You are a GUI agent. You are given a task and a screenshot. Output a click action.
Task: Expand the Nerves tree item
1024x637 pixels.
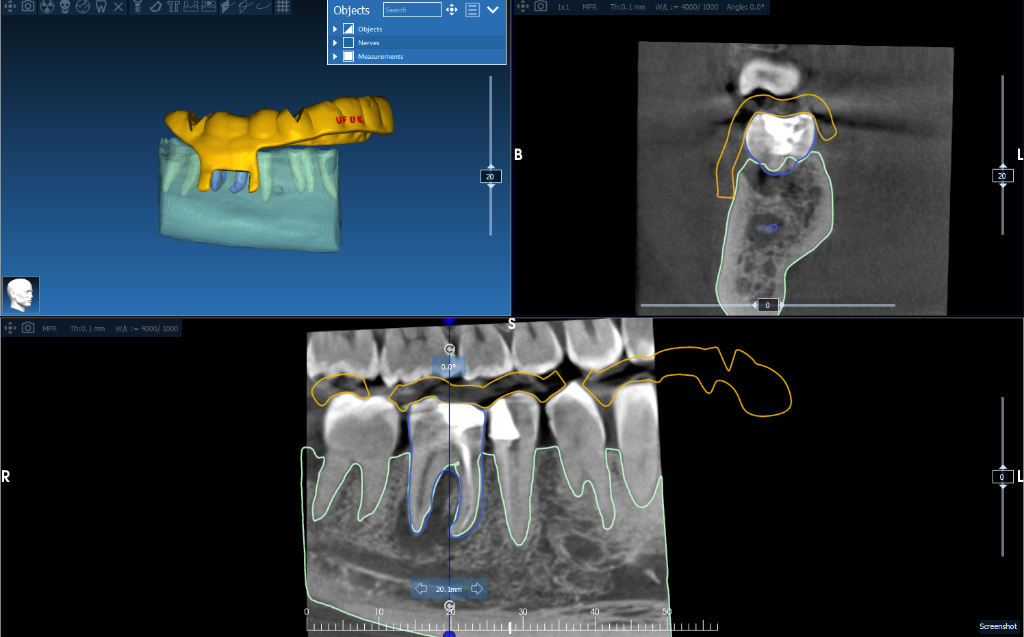pos(335,42)
